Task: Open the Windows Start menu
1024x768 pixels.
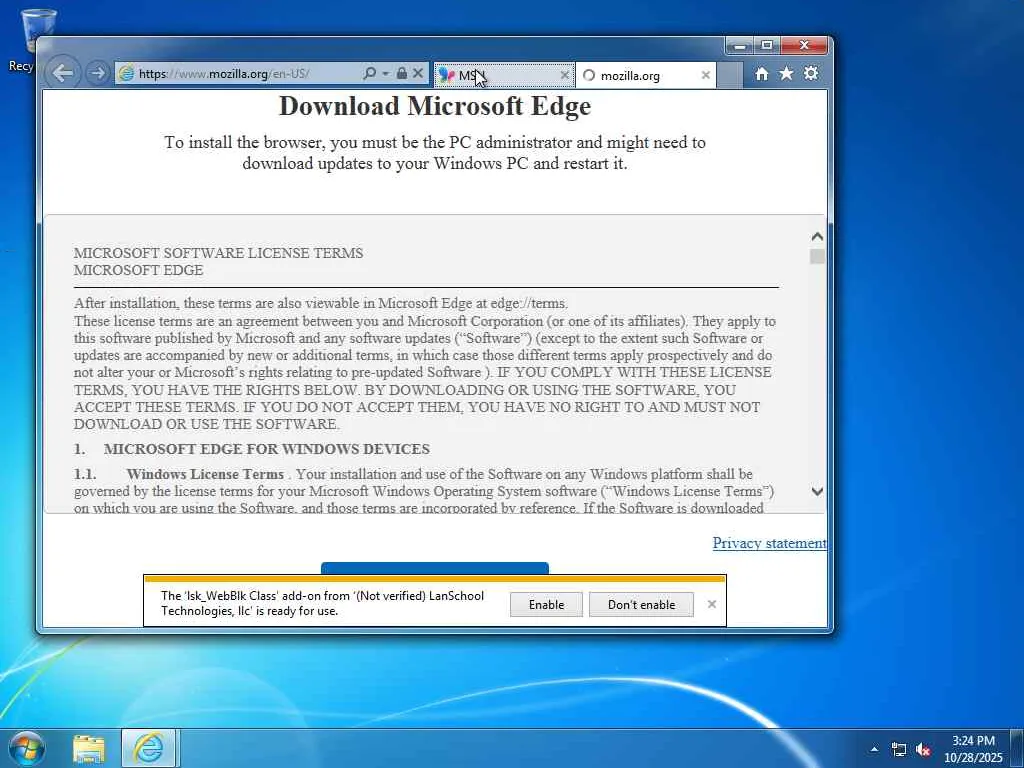Action: 26,748
